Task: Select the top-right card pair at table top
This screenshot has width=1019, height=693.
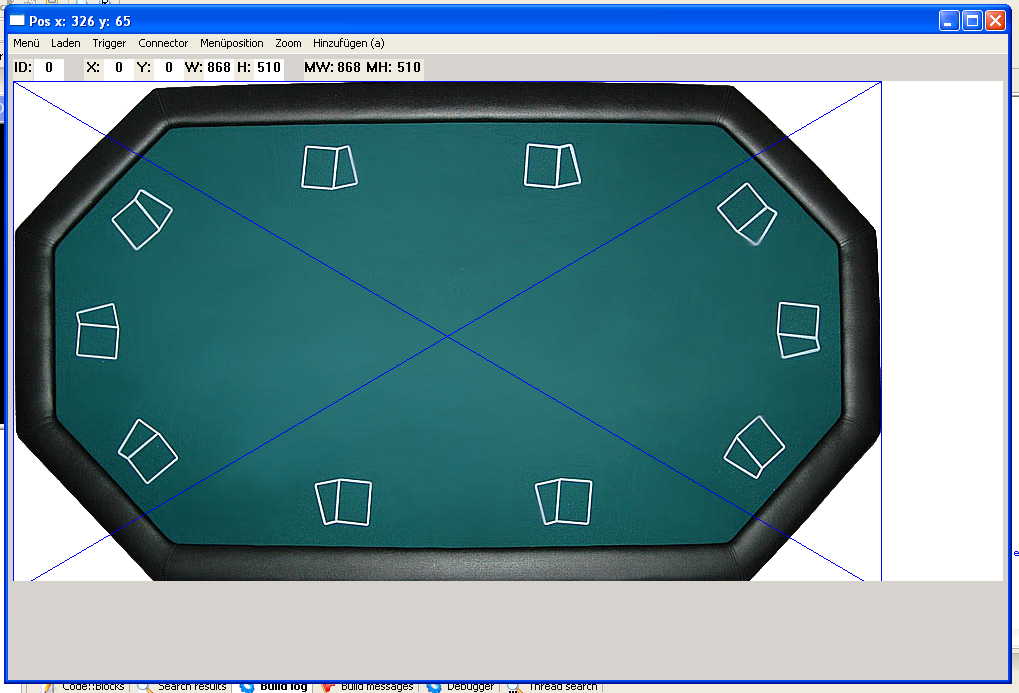Action: [552, 166]
